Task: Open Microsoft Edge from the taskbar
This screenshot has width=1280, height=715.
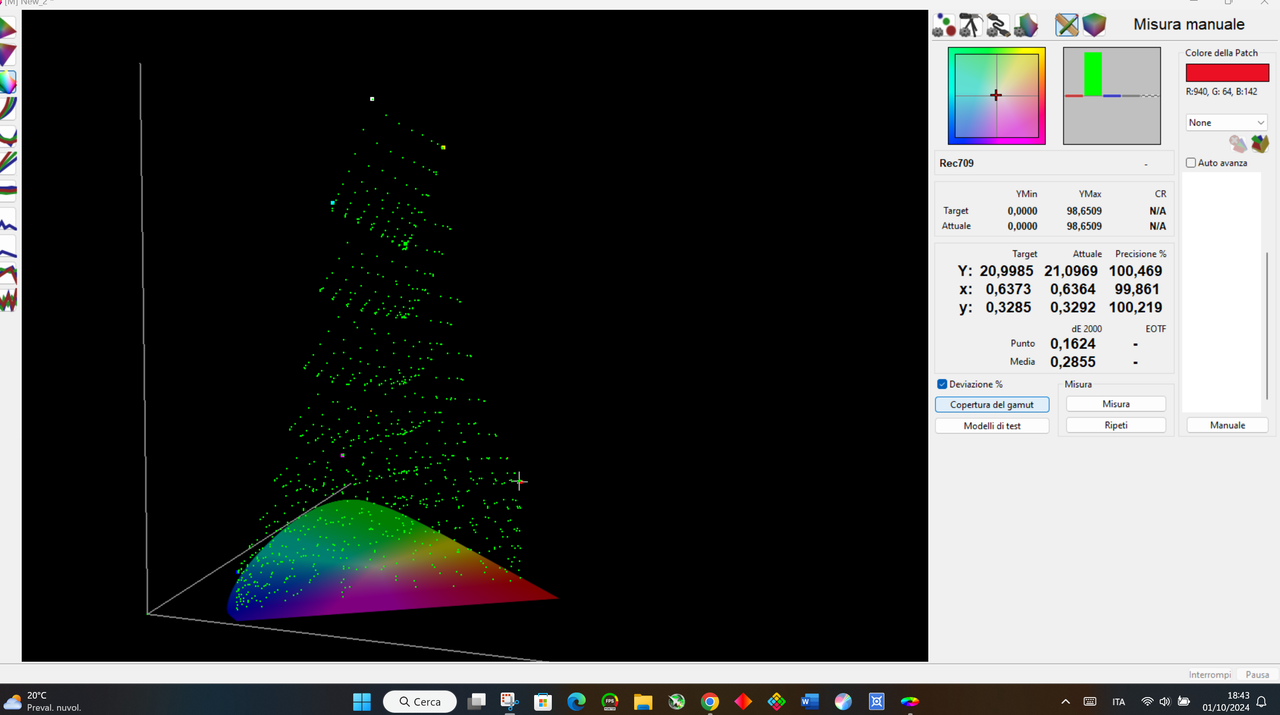Action: [x=576, y=701]
